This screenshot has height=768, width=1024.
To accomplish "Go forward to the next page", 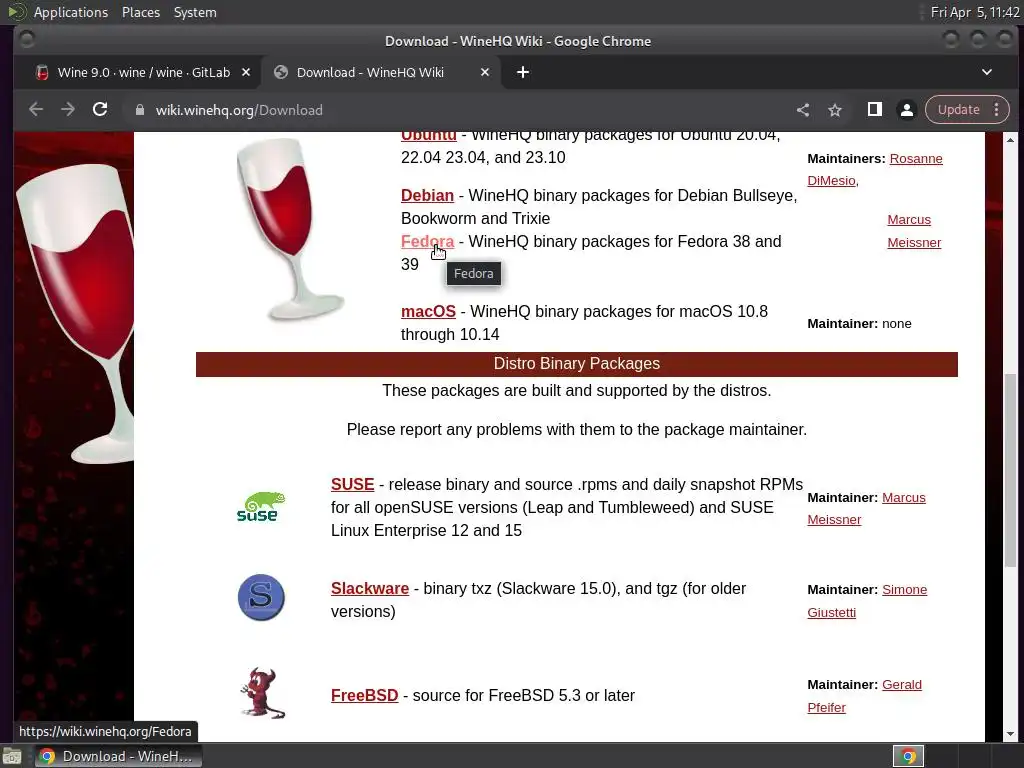I will [x=68, y=110].
